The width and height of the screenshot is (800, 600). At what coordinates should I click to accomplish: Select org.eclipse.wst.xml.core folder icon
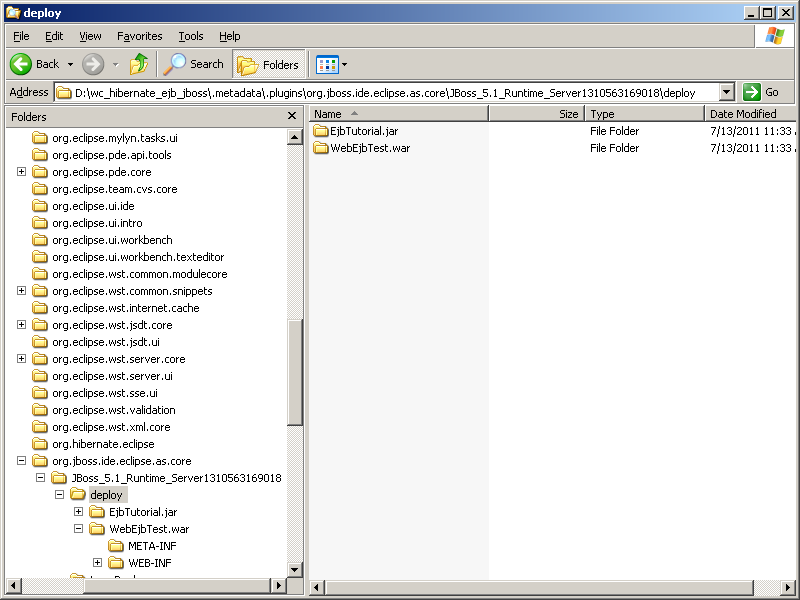coord(39,427)
